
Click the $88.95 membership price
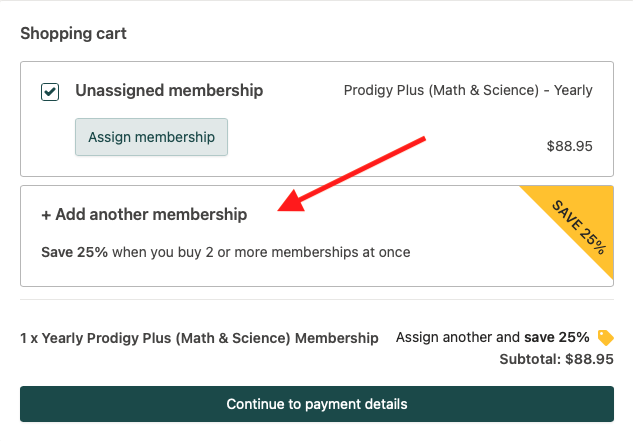point(569,146)
